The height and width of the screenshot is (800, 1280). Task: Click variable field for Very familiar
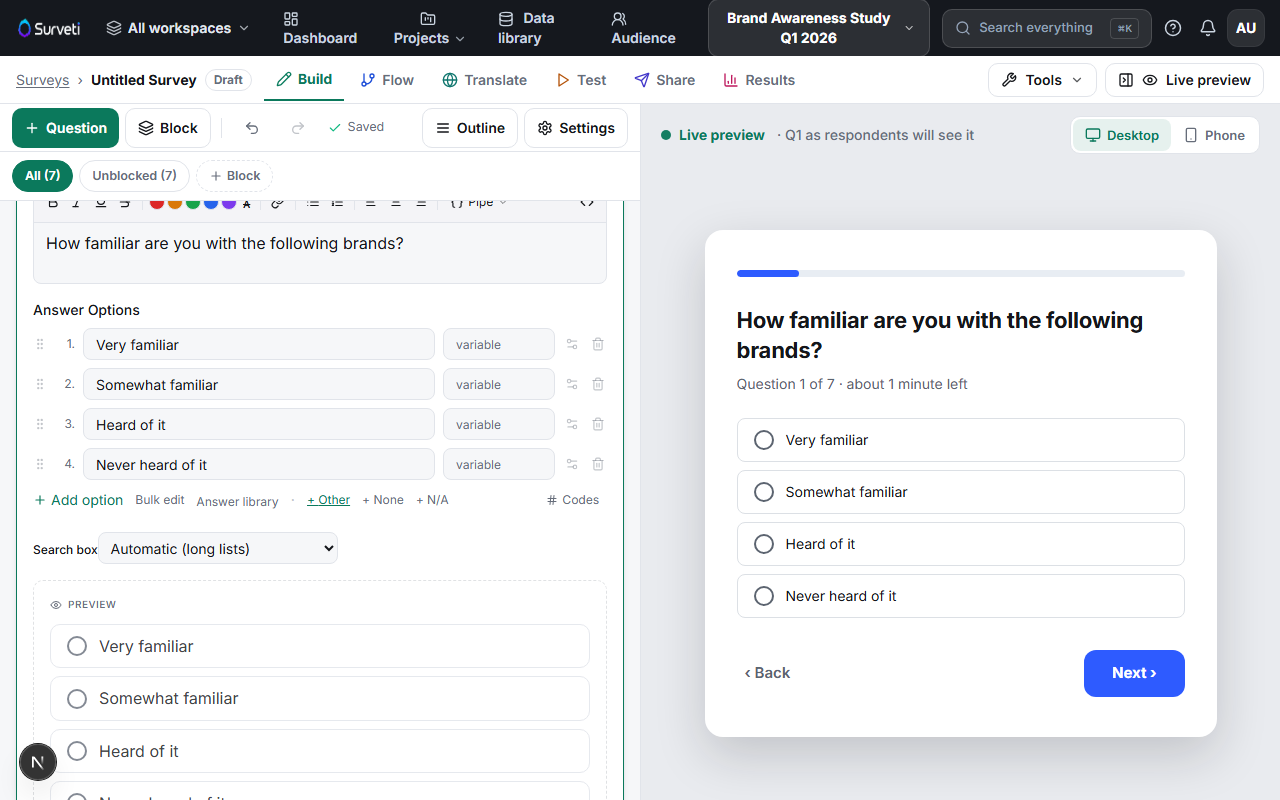coord(499,344)
